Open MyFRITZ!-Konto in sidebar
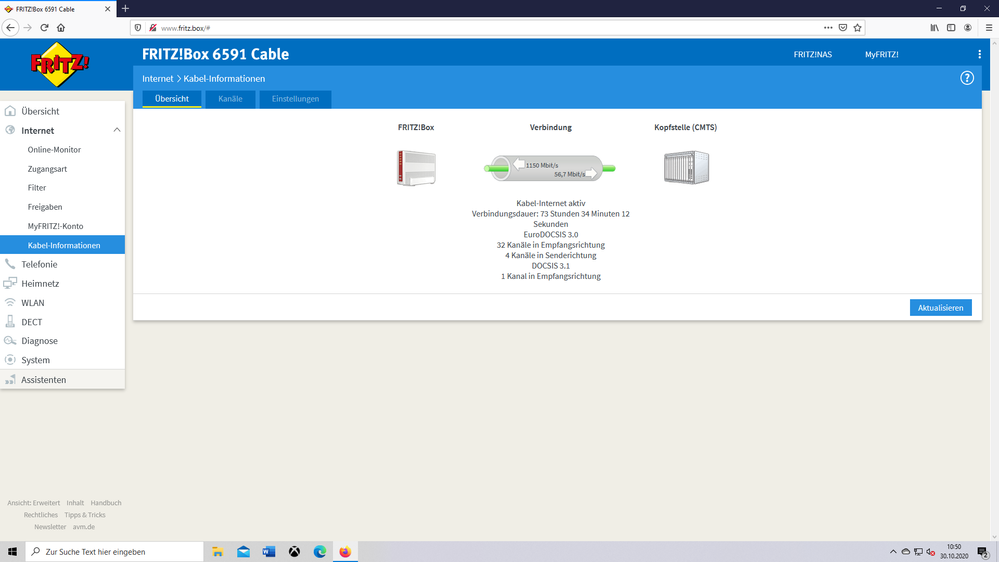The width and height of the screenshot is (999, 562). pos(55,226)
